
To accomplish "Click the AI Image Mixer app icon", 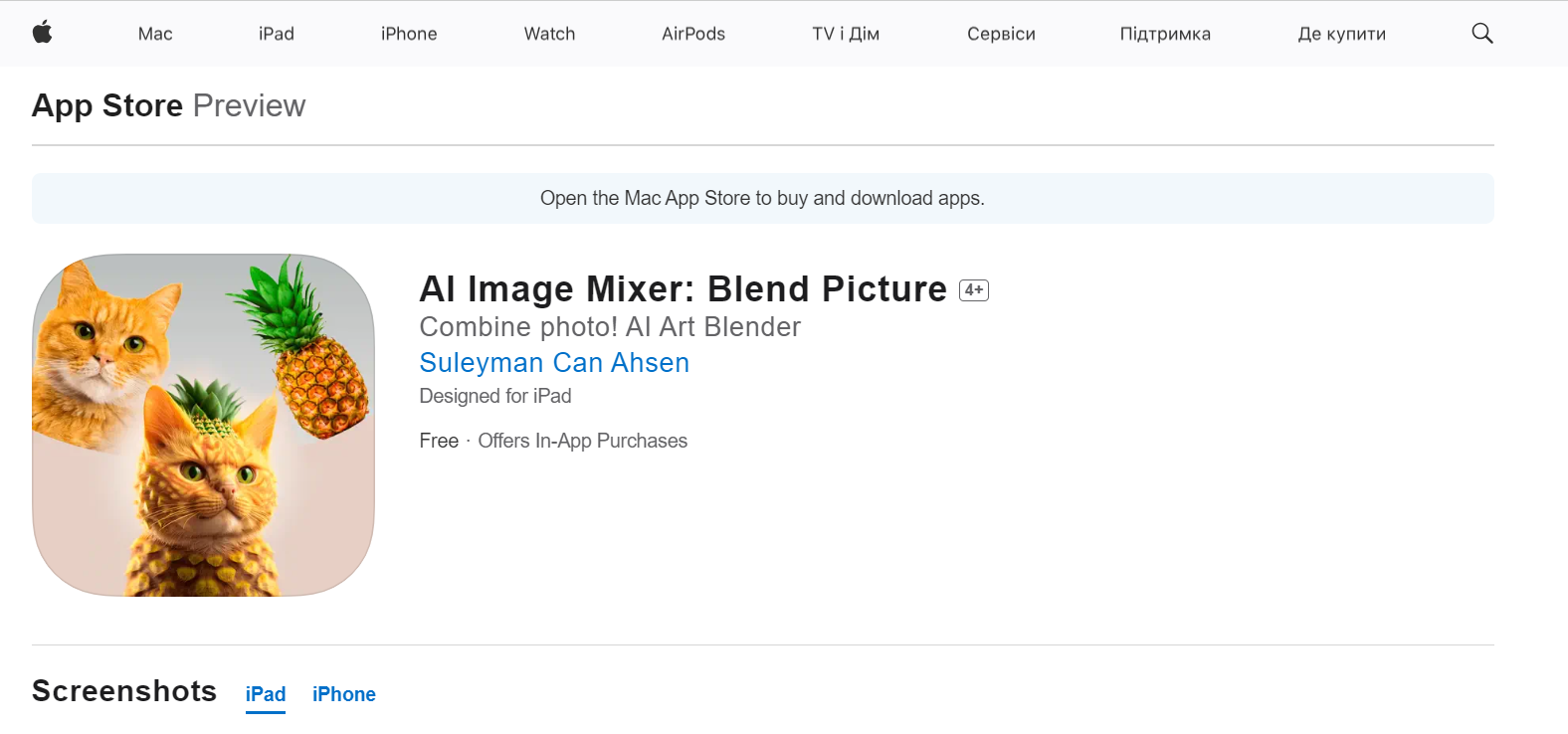I will pyautogui.click(x=203, y=425).
